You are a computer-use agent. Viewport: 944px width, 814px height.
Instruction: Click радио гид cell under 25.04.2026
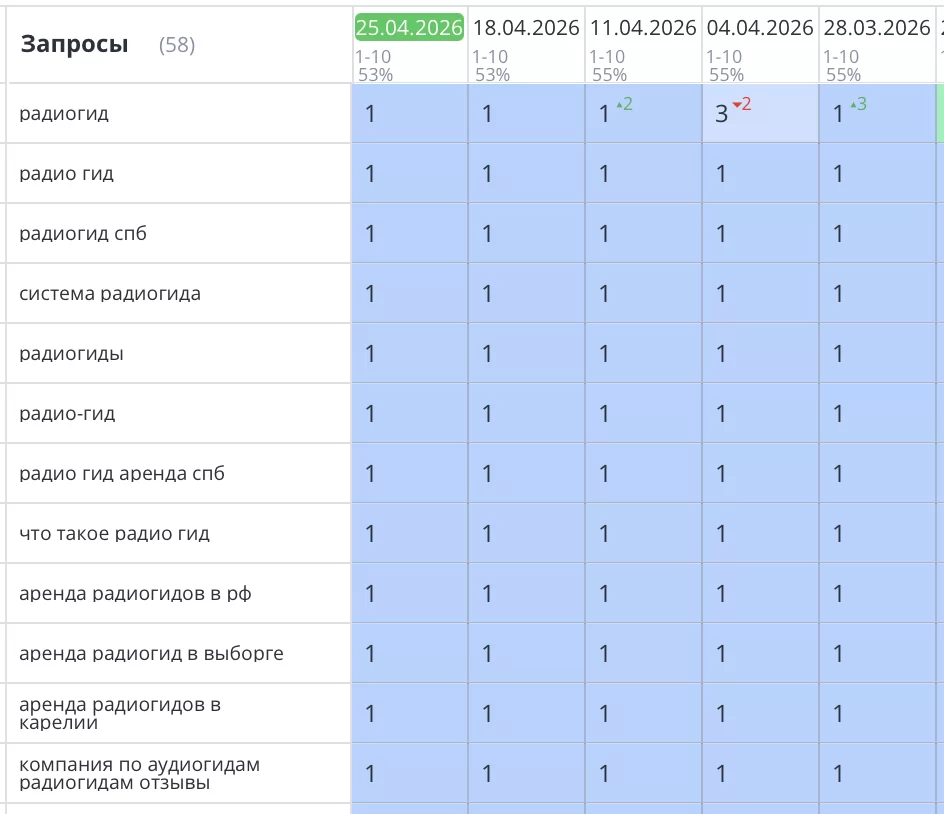coord(409,173)
